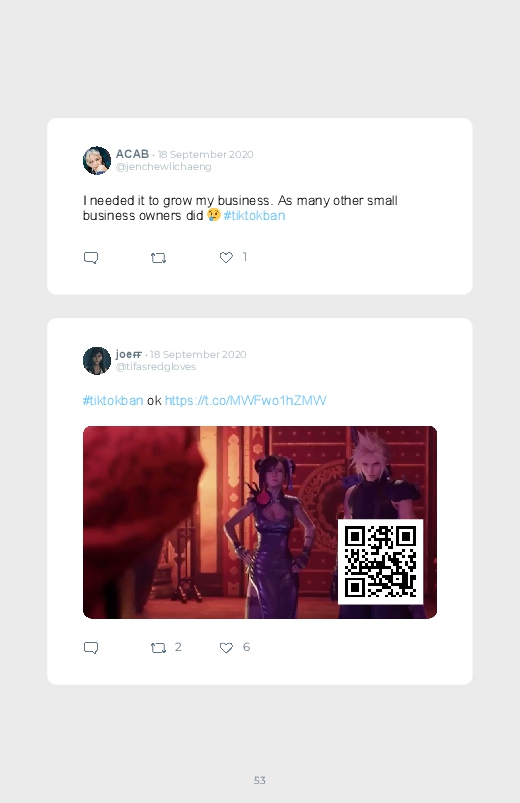Screen dimensions: 520x803
Task: Open the embedded game screenshot image
Action: point(260,522)
